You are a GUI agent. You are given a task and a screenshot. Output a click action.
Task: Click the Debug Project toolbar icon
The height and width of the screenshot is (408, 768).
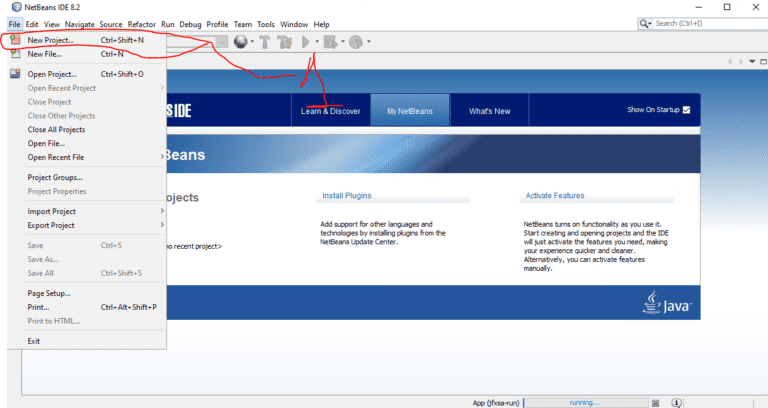click(330, 41)
